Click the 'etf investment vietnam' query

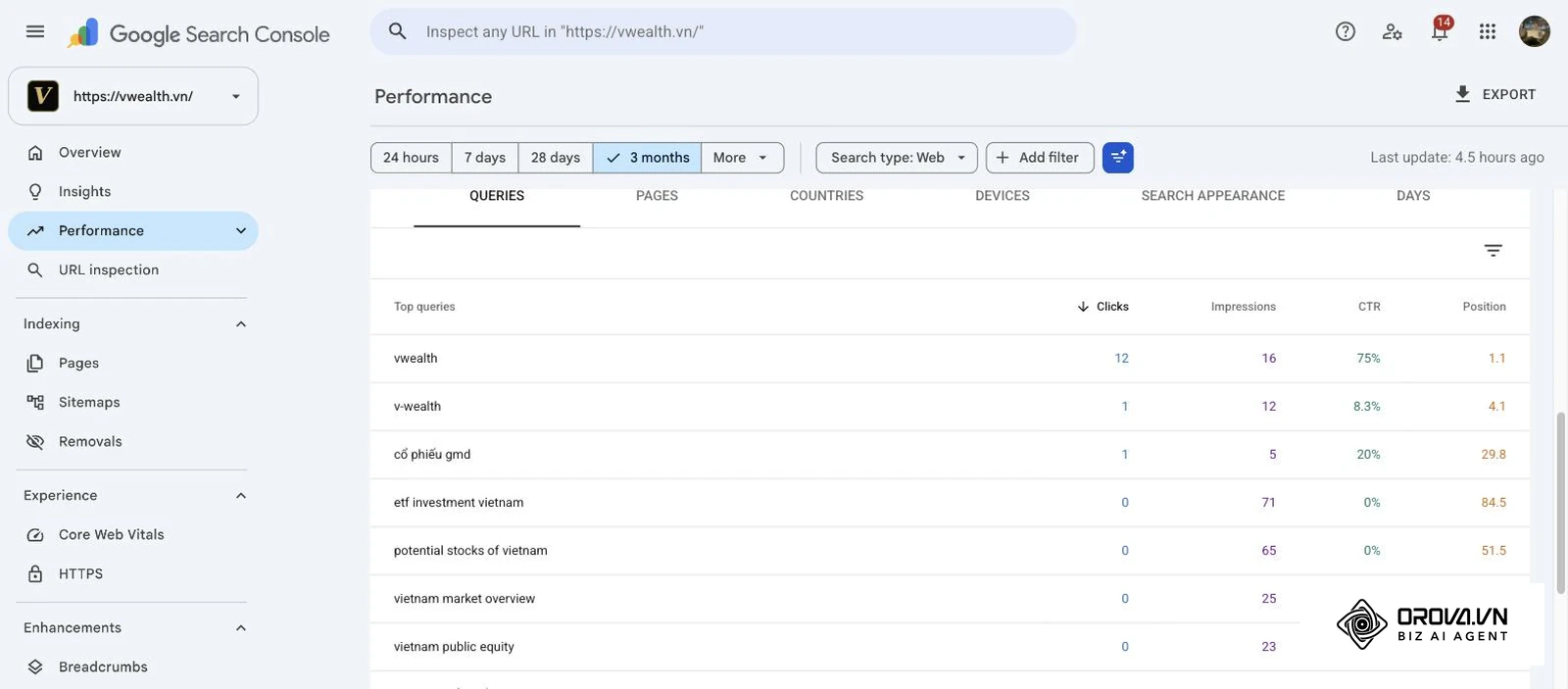pos(459,503)
